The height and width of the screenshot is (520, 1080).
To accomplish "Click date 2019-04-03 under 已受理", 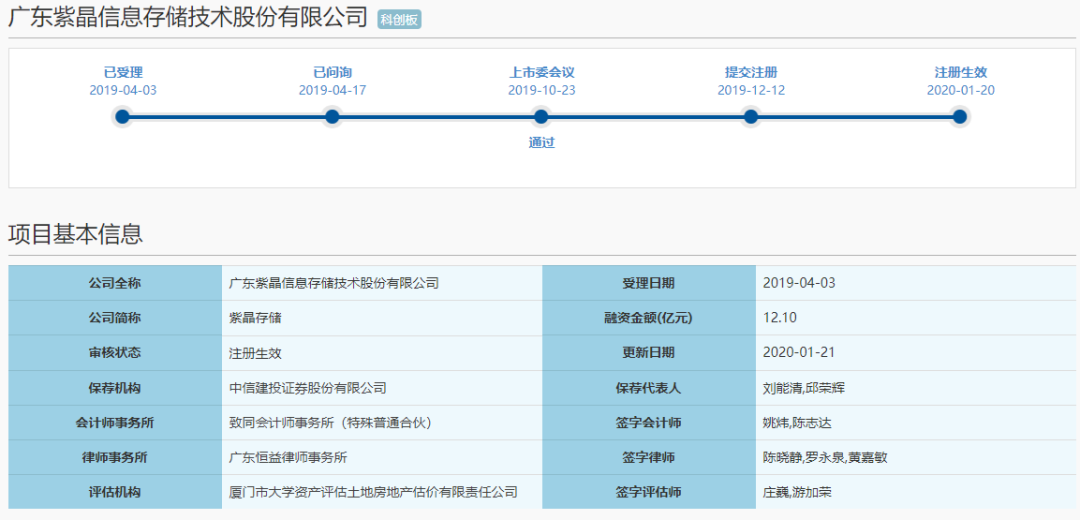I will point(123,90).
